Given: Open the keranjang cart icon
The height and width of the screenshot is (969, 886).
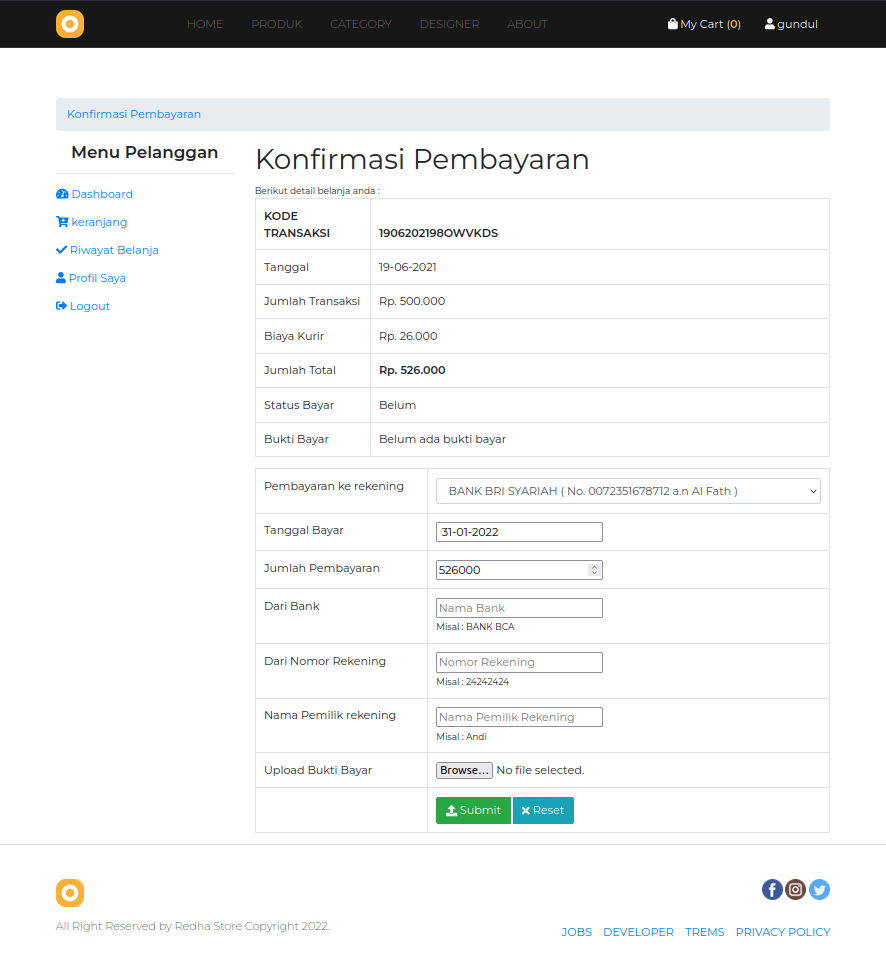Looking at the screenshot, I should [61, 222].
